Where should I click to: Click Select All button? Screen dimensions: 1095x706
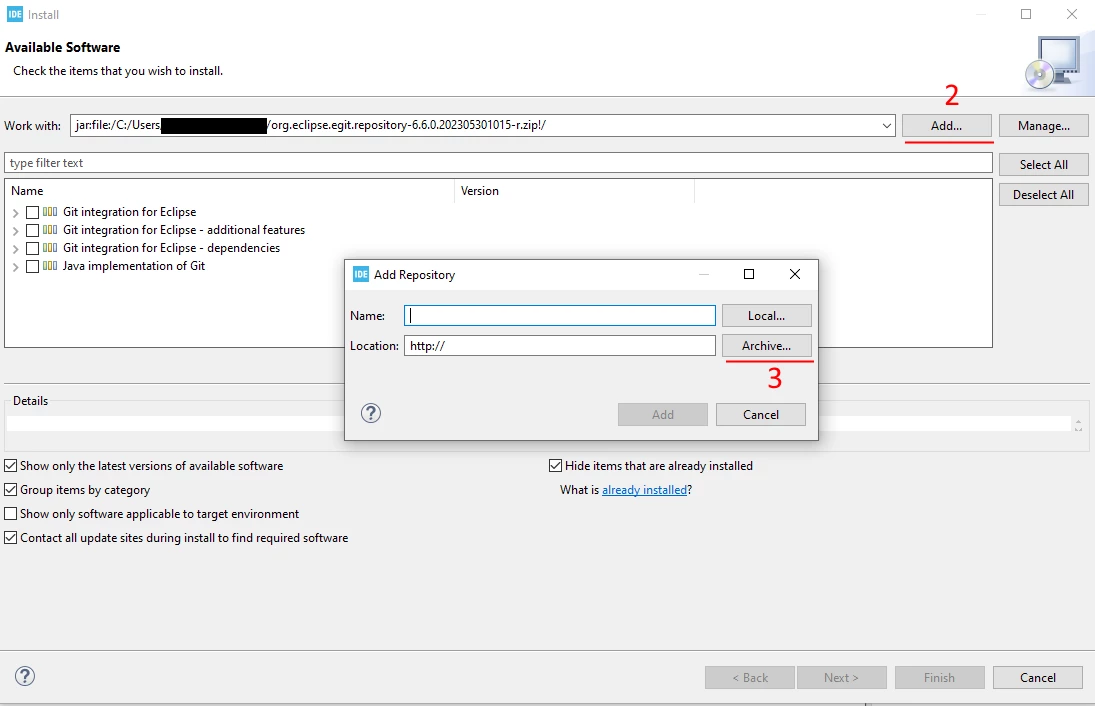click(x=1043, y=165)
